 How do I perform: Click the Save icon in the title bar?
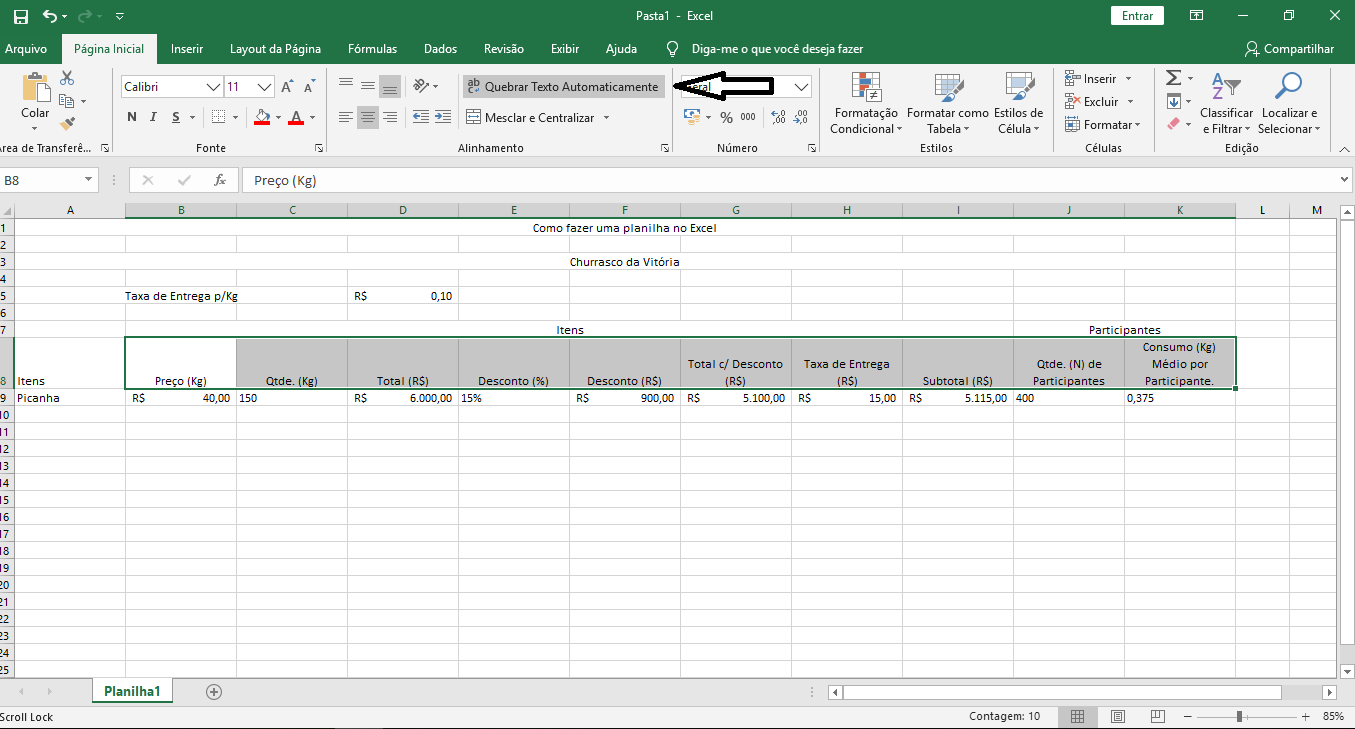click(x=21, y=16)
